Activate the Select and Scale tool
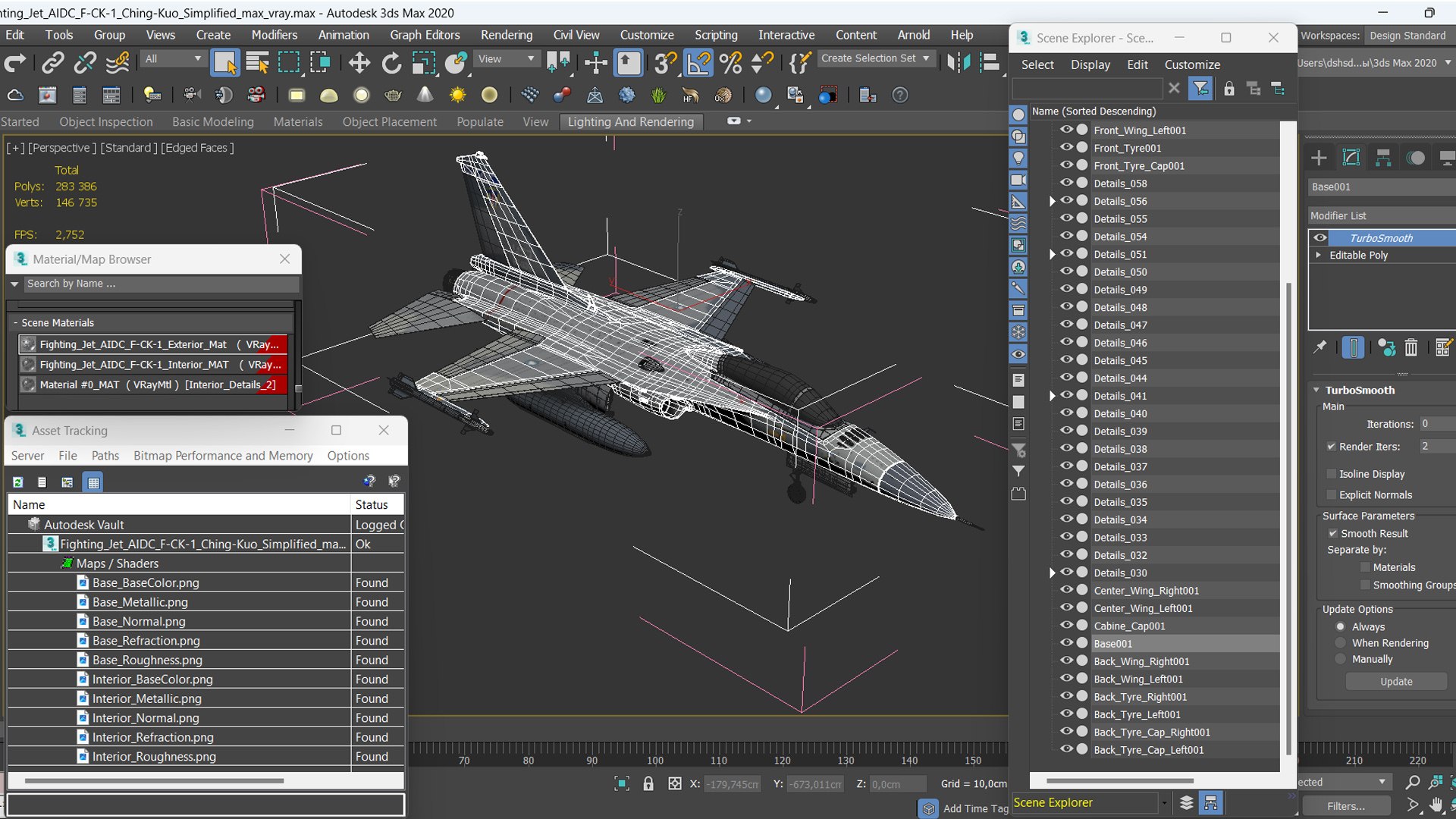Screen dimensions: 1456x819 [x=423, y=63]
